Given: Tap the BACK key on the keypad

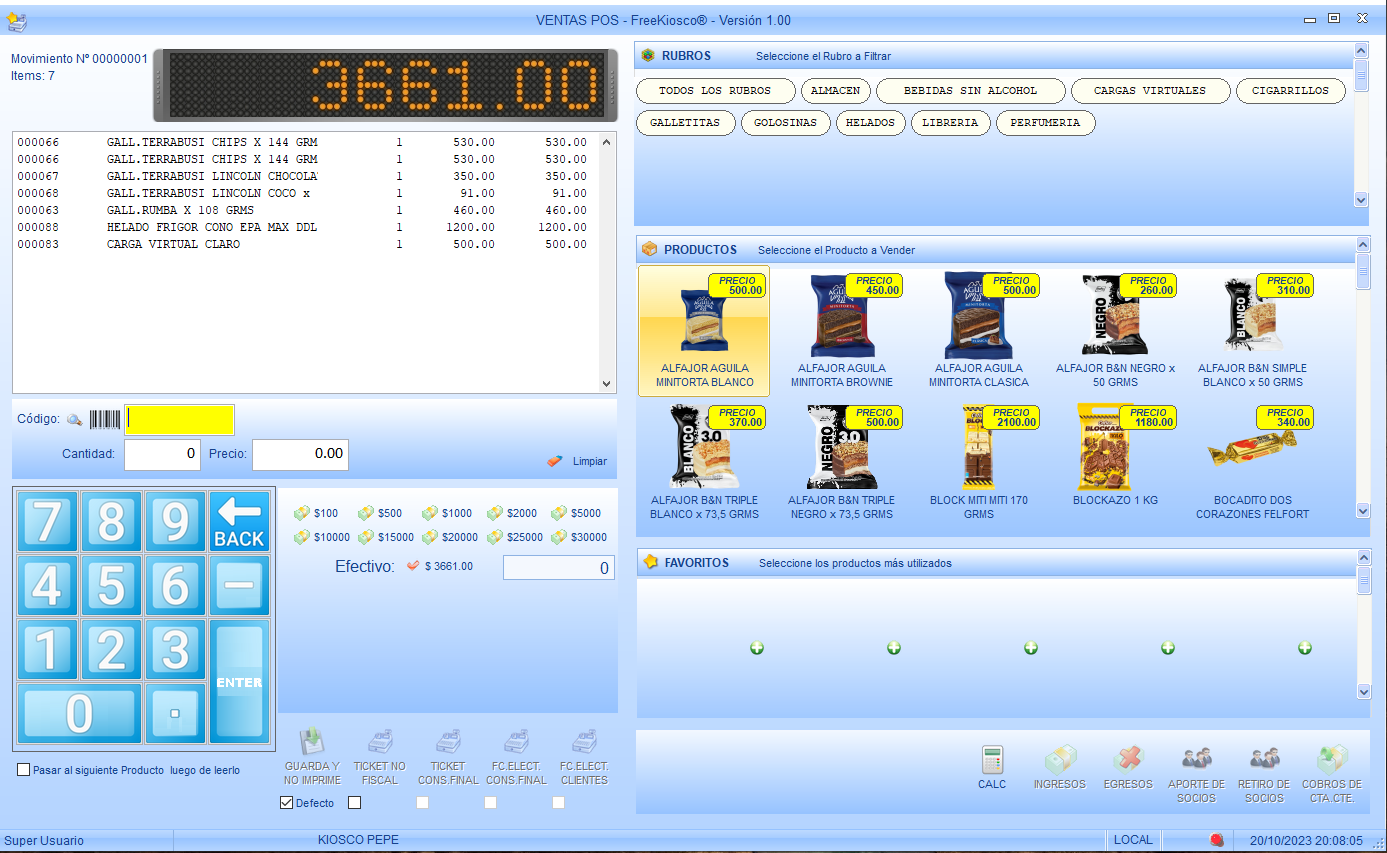Looking at the screenshot, I should 239,521.
